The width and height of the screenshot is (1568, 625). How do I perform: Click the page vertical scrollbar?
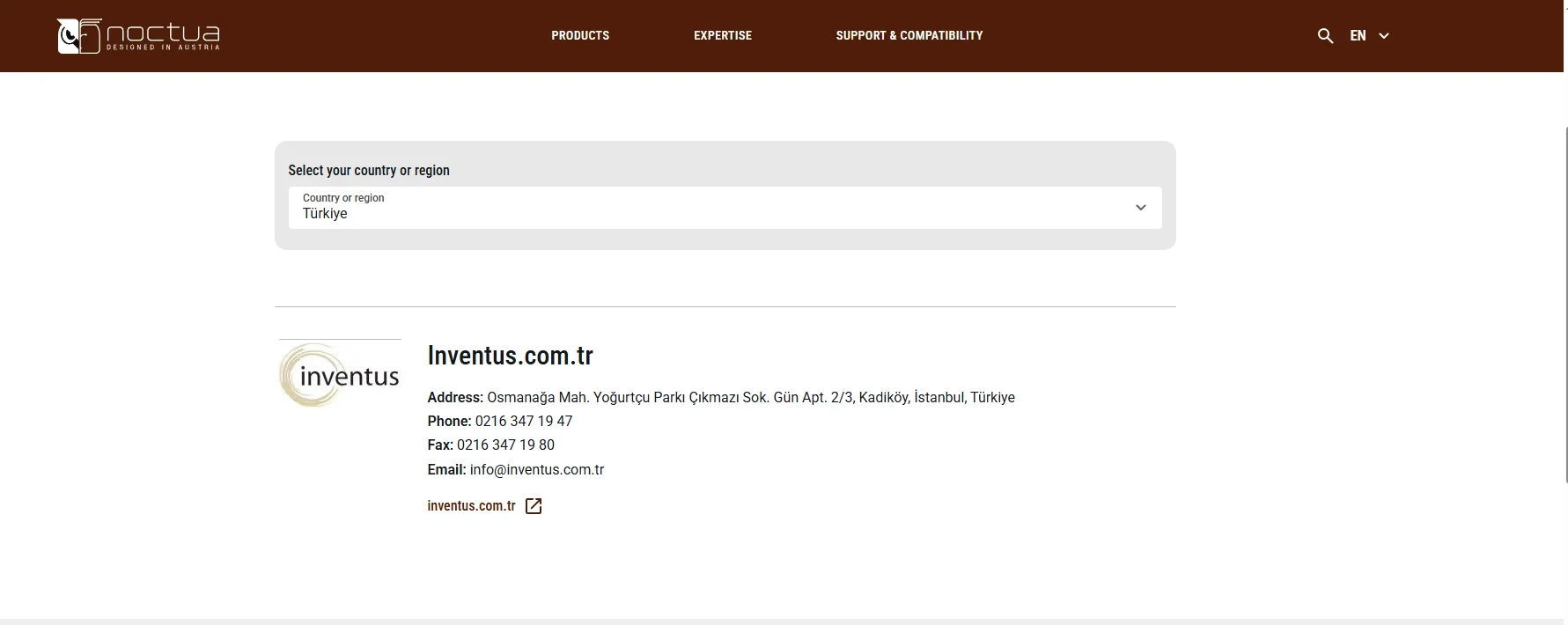point(1564,304)
